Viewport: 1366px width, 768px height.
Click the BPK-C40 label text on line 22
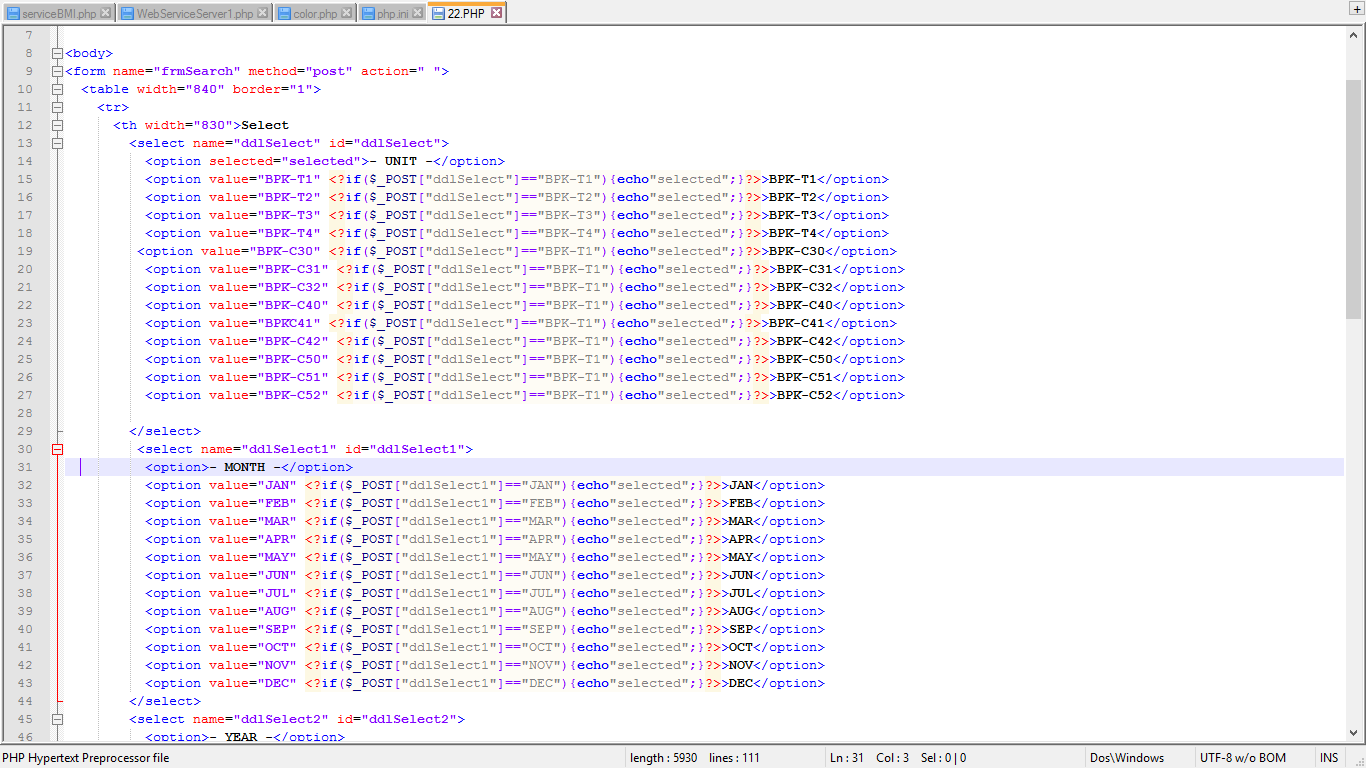[805, 305]
